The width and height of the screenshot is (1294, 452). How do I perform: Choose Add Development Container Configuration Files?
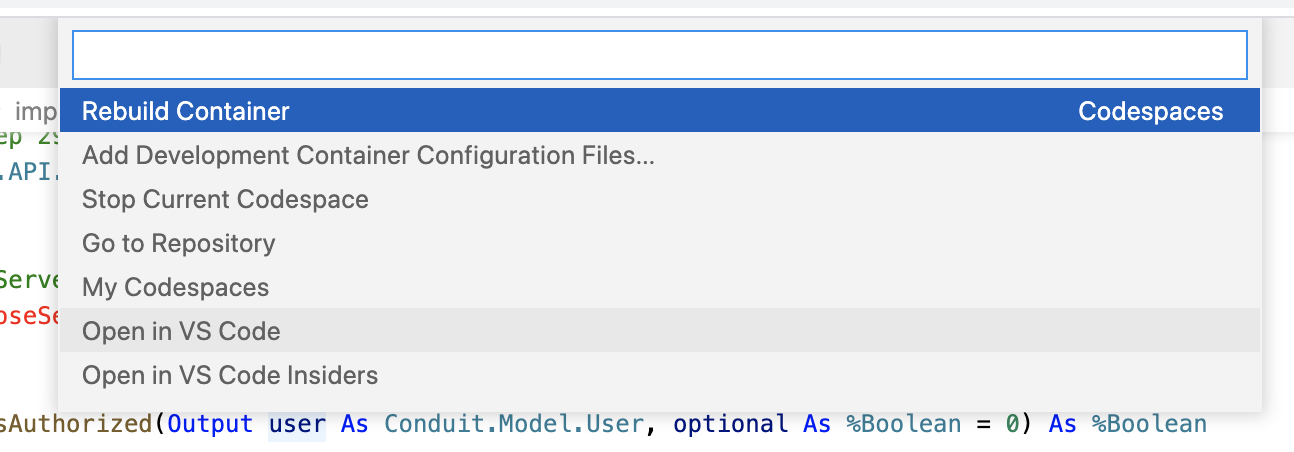(x=368, y=155)
